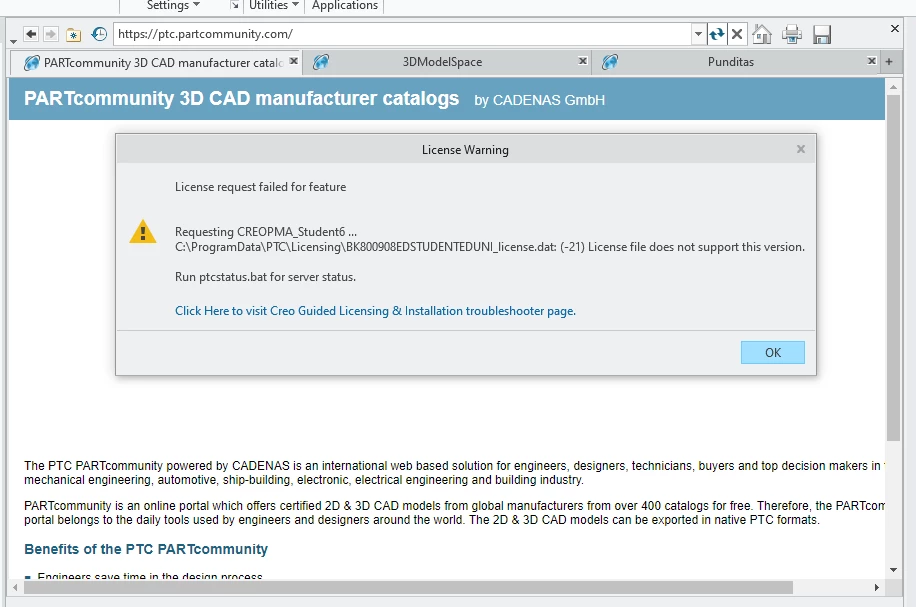Click the vertical scrollbar thumb

(893, 268)
